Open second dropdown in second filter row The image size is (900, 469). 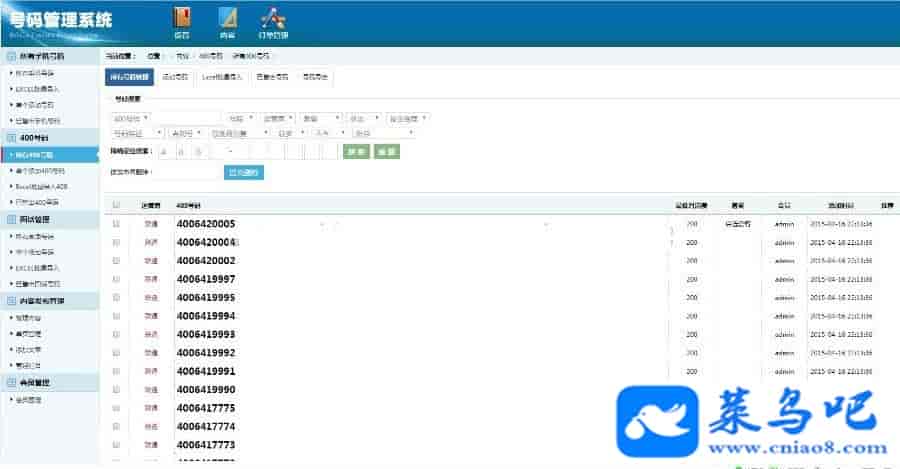(187, 133)
